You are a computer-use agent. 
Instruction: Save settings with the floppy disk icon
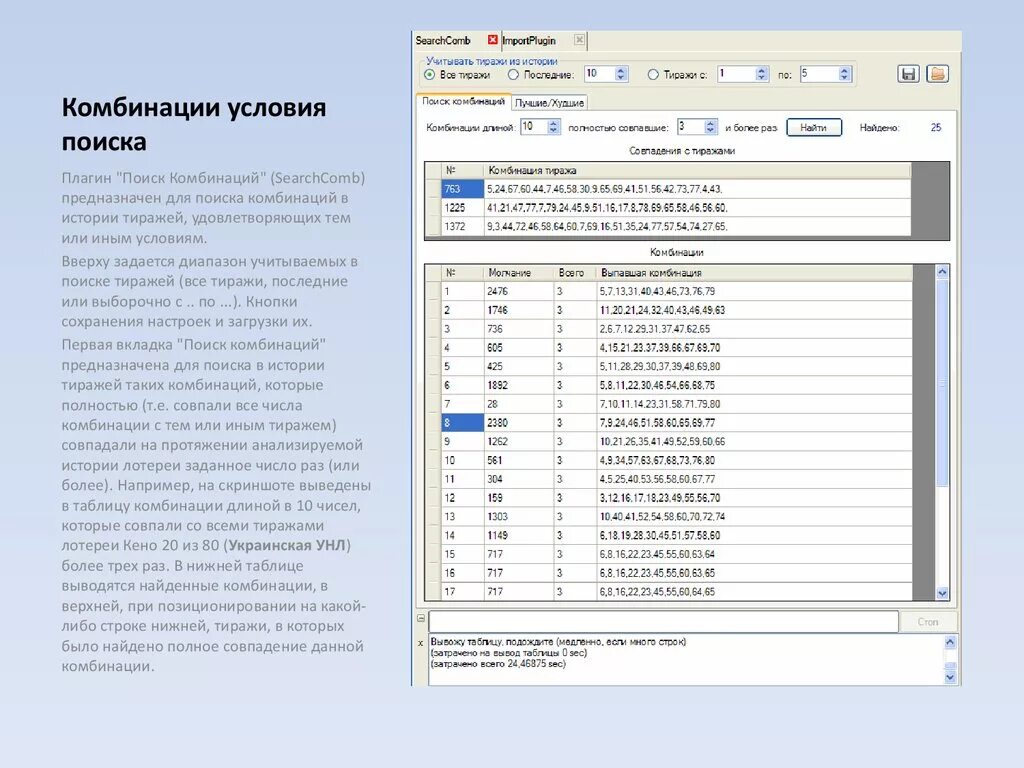908,74
